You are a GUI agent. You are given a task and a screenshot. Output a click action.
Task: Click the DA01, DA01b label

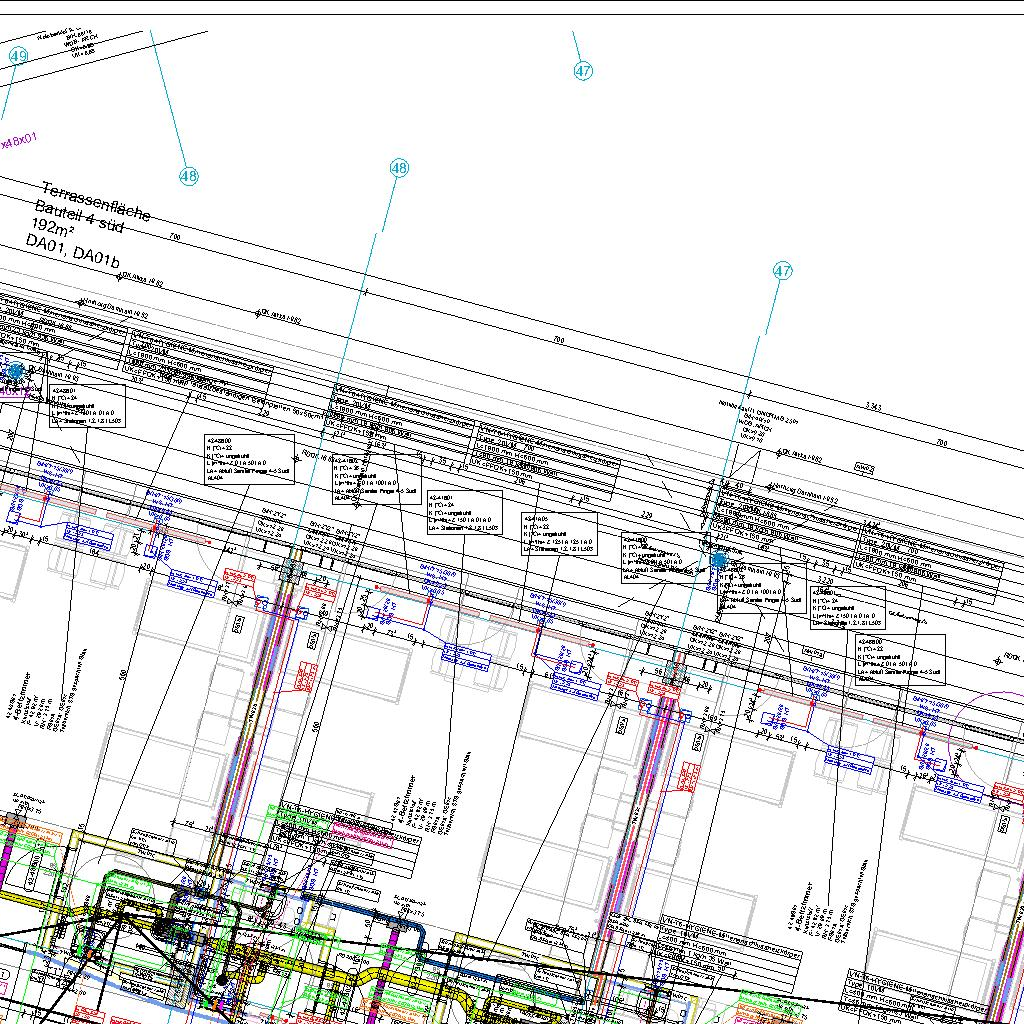(72, 250)
